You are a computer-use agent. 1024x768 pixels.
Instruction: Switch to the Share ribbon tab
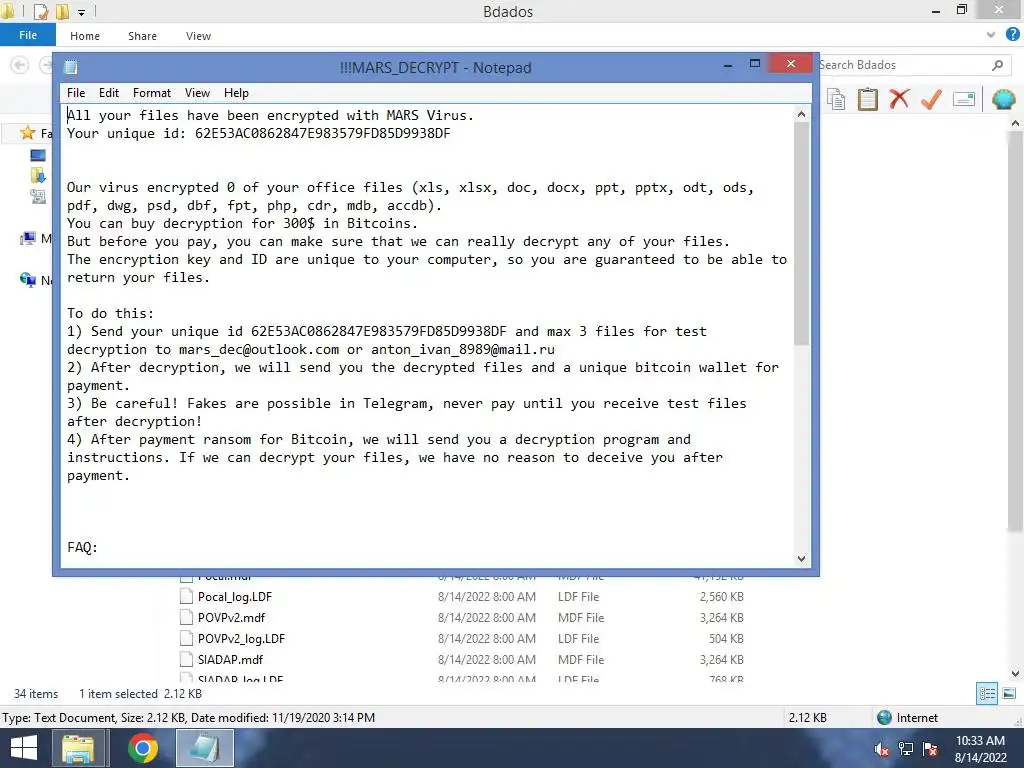tap(142, 36)
